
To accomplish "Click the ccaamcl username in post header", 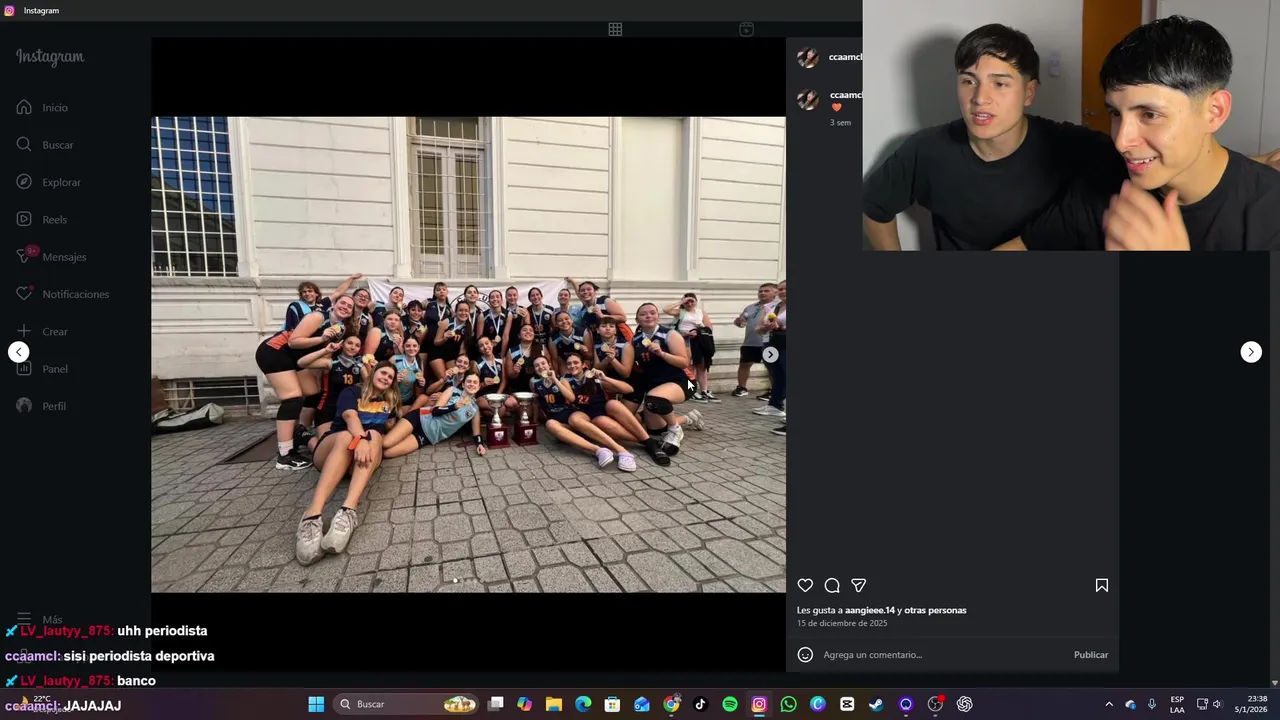I will [x=845, y=57].
